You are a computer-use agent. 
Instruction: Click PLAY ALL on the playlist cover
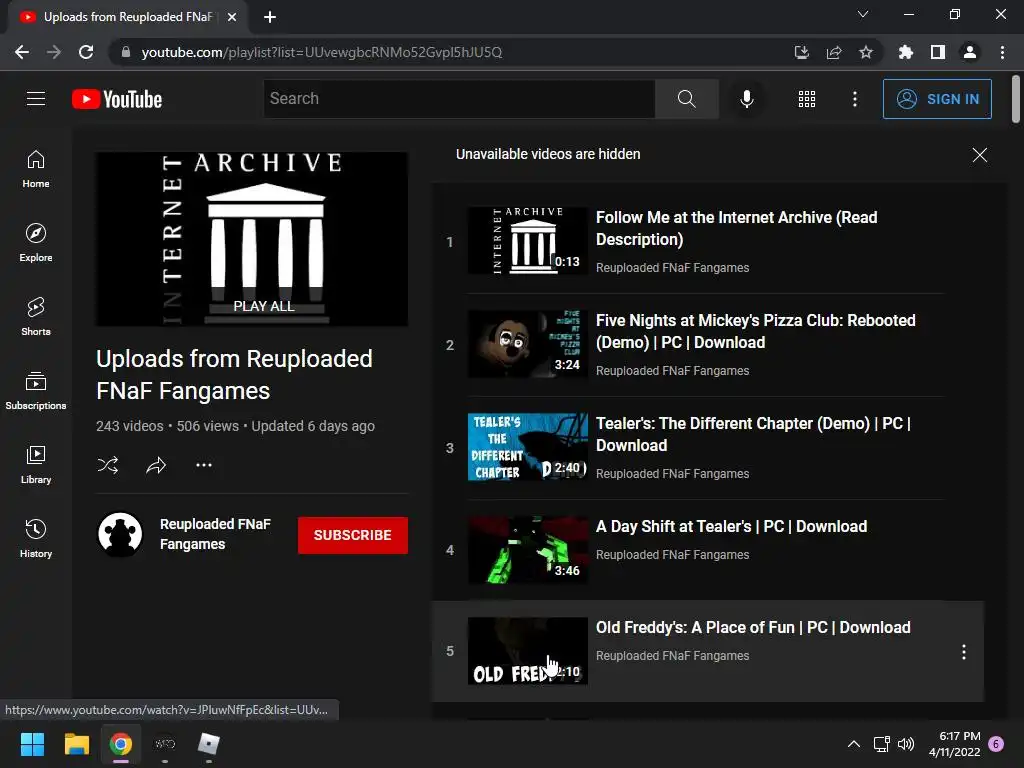264,306
